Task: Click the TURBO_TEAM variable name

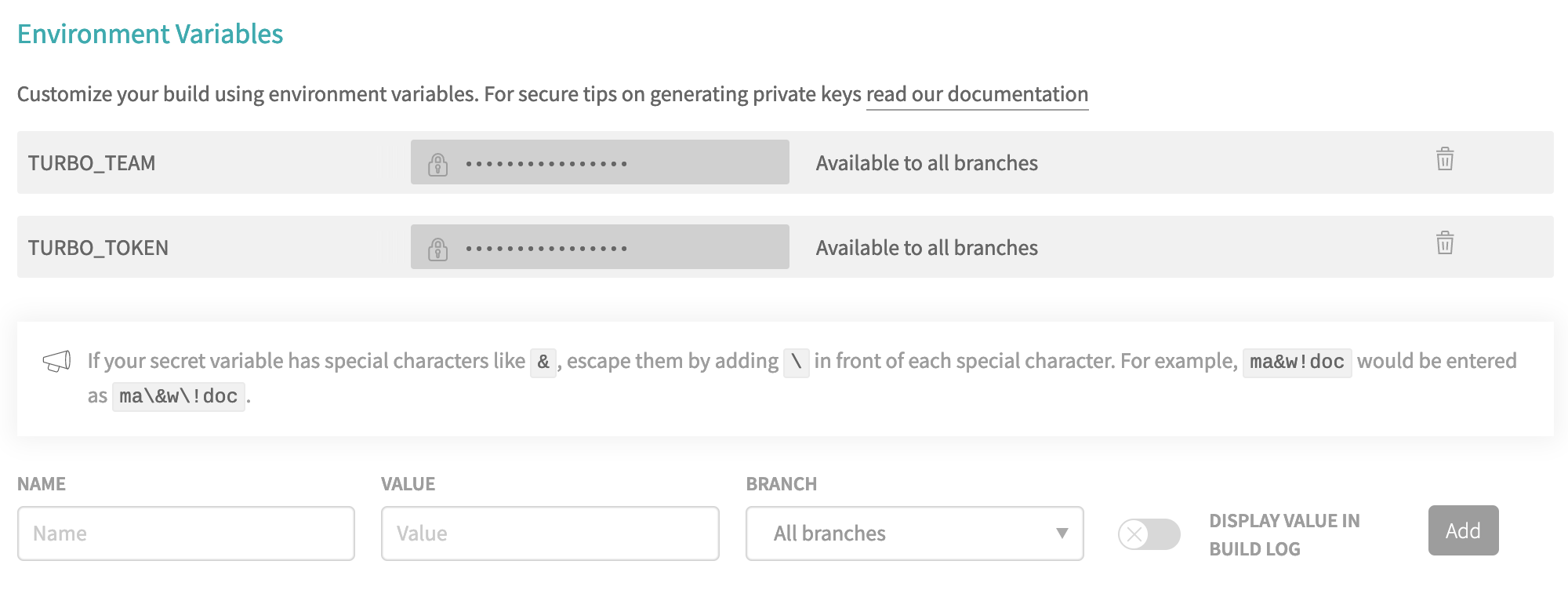Action: [x=92, y=163]
